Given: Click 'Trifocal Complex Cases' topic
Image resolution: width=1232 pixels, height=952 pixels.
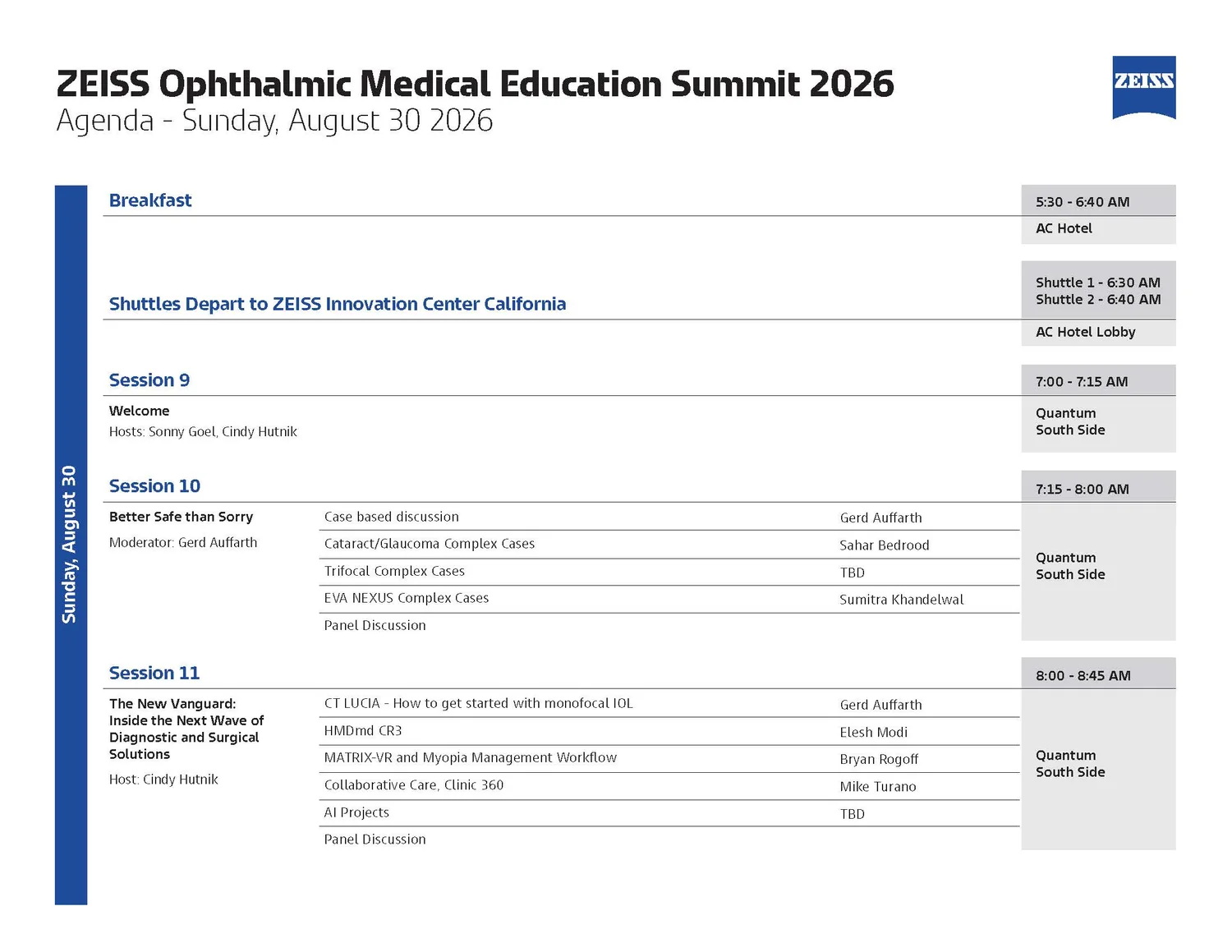Looking at the screenshot, I should (x=394, y=571).
